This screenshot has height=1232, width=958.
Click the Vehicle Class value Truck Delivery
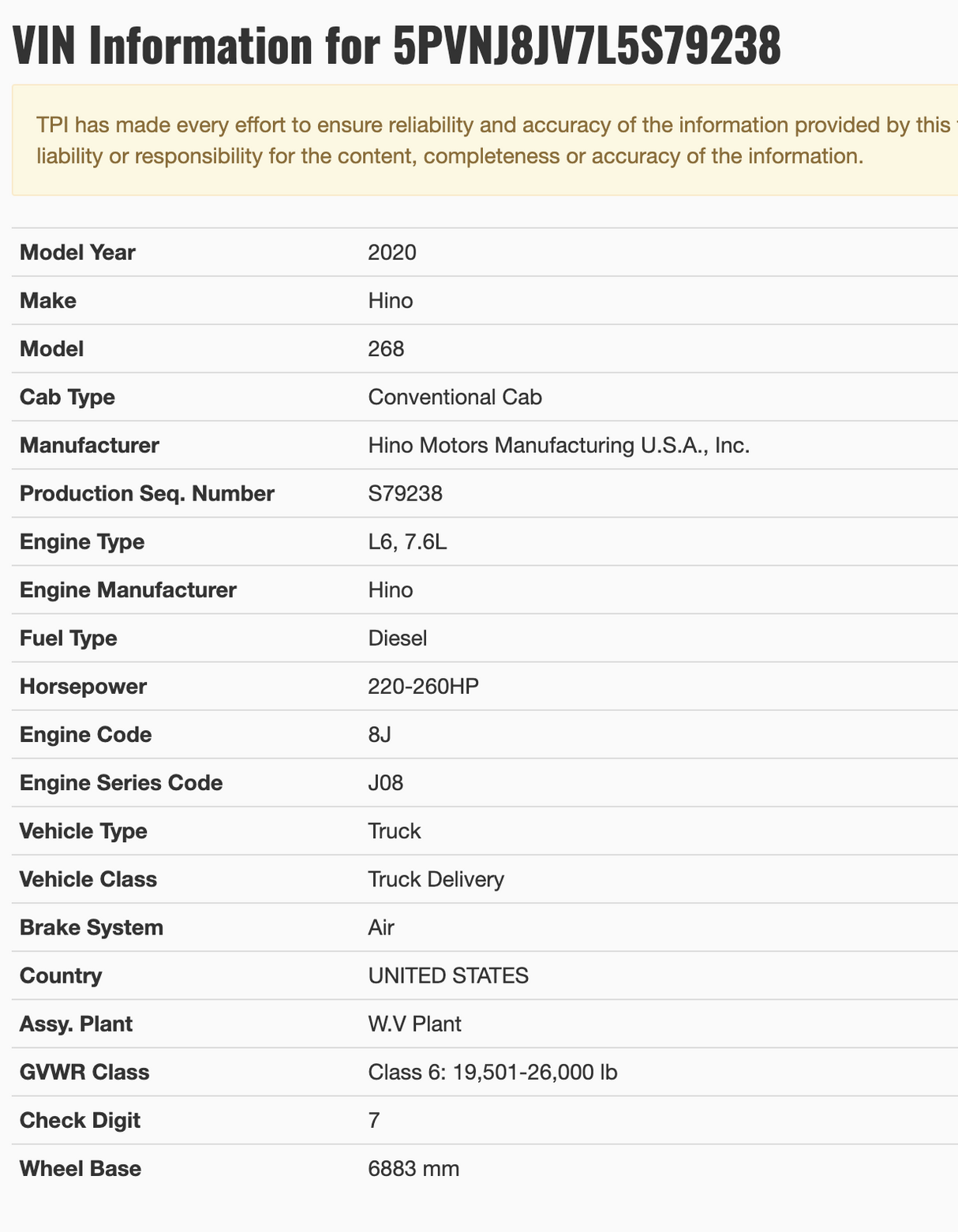[x=436, y=879]
